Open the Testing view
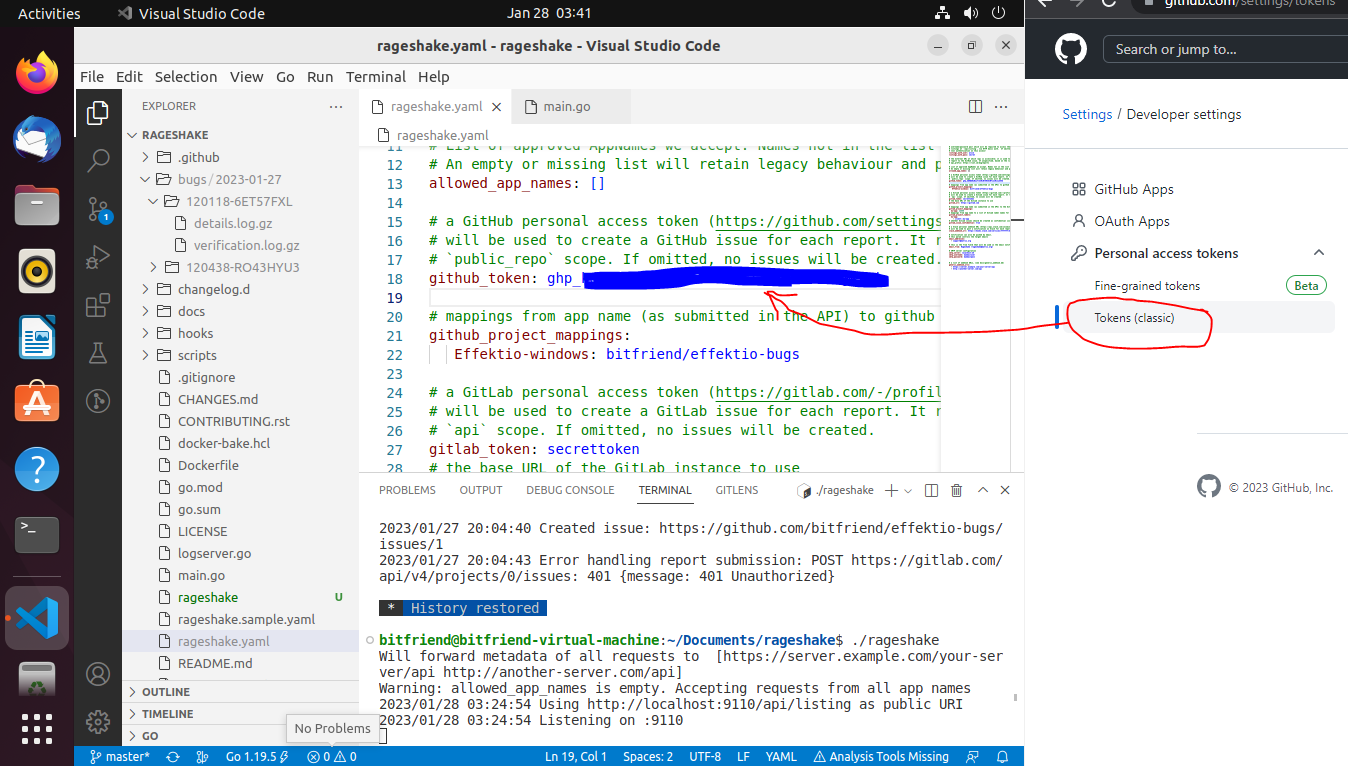Screen dimensions: 1348x766 pos(97,354)
